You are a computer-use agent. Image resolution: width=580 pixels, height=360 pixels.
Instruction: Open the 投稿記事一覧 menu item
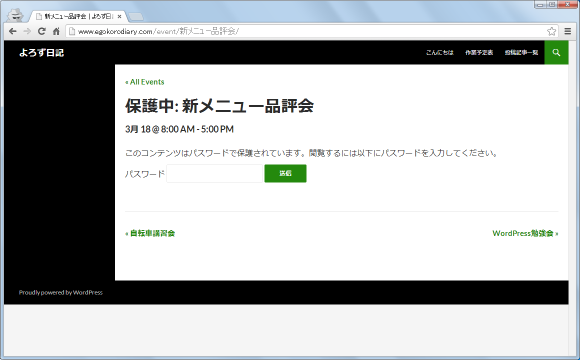click(x=521, y=53)
